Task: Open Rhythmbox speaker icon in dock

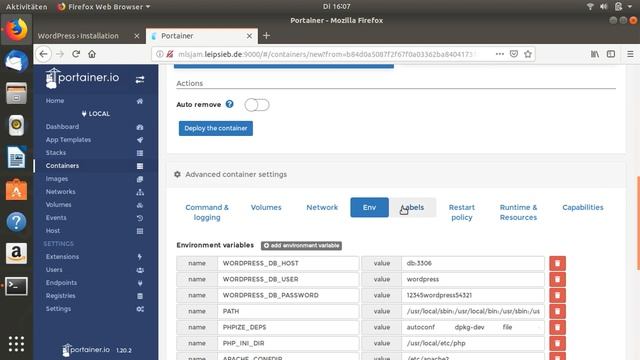Action: (x=16, y=125)
